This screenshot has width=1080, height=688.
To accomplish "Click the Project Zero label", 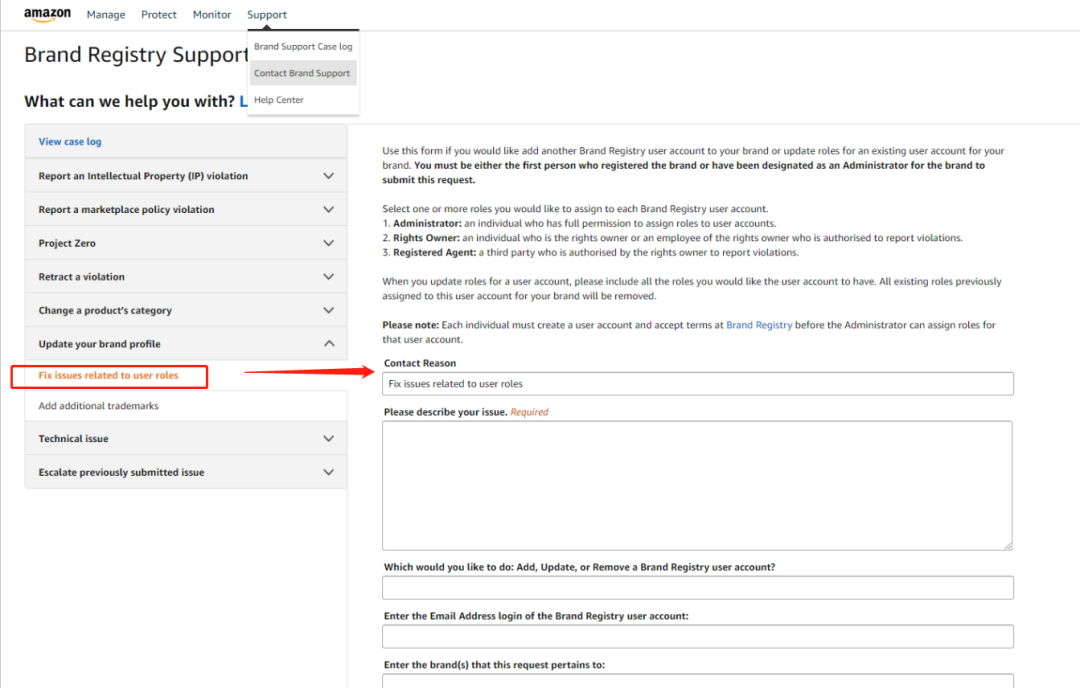I will tap(67, 243).
